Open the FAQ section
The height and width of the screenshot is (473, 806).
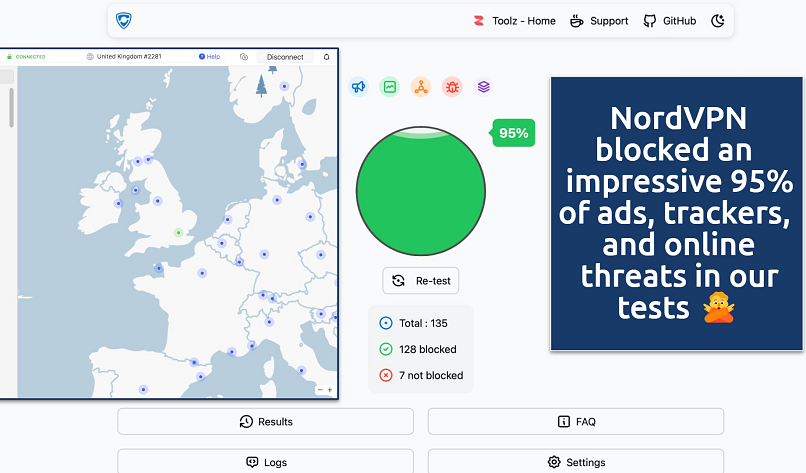[575, 422]
